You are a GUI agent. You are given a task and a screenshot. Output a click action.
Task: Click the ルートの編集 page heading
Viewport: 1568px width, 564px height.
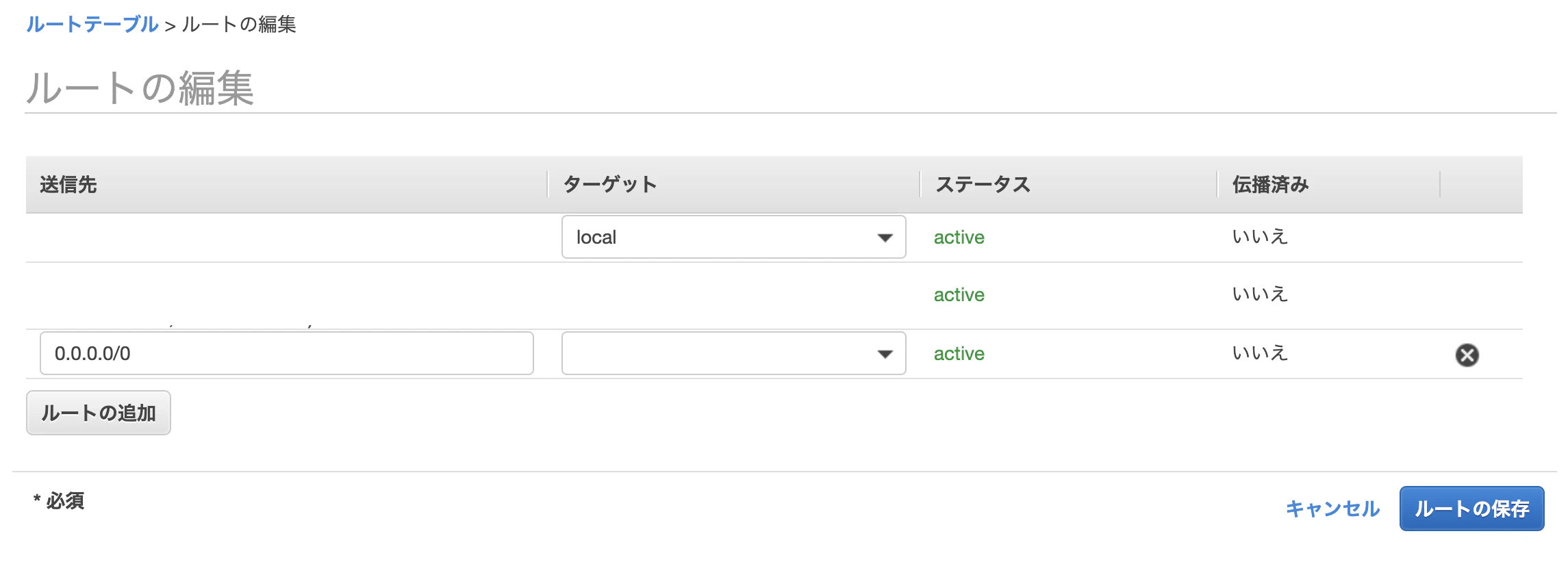(140, 86)
